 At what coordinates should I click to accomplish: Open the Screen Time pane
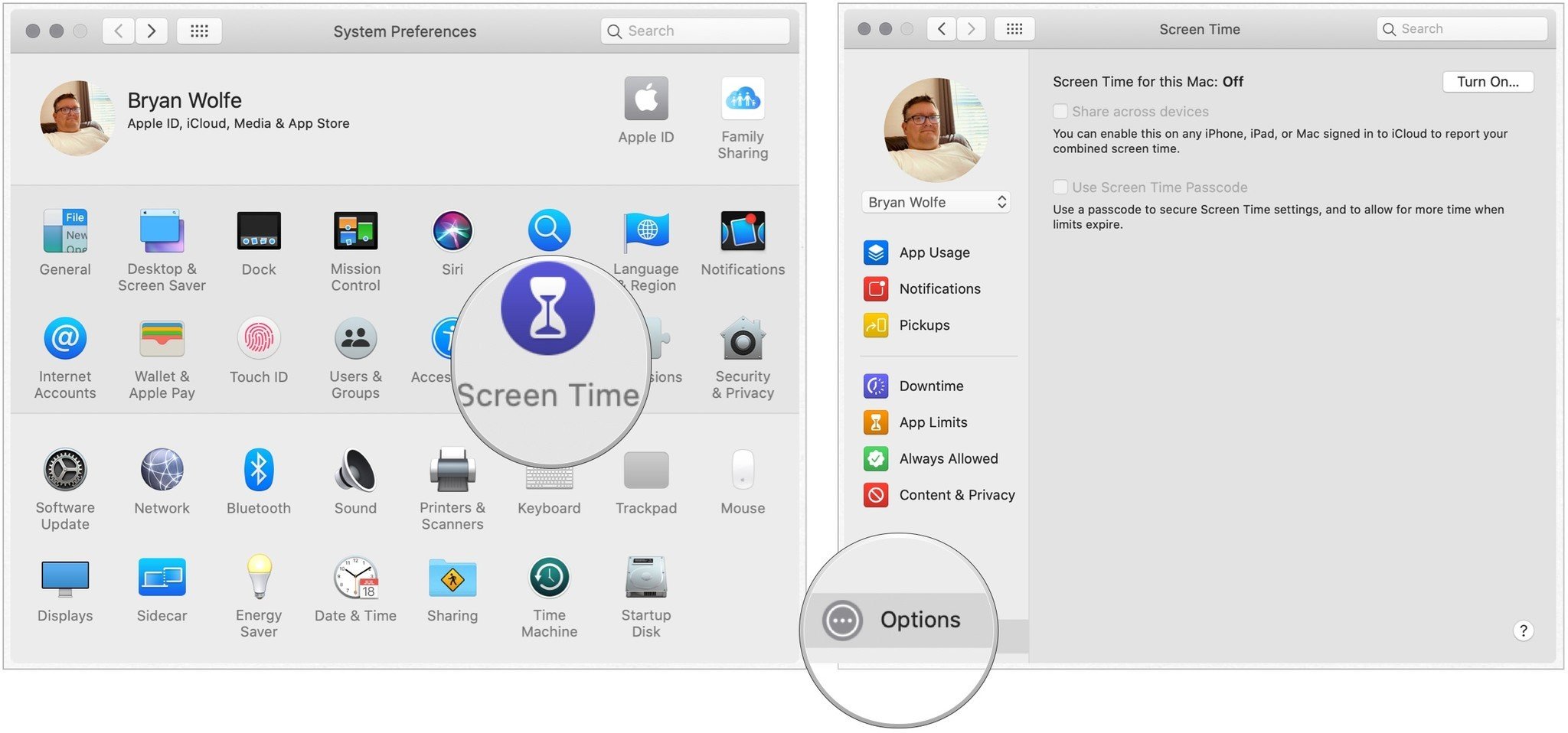coord(547,337)
